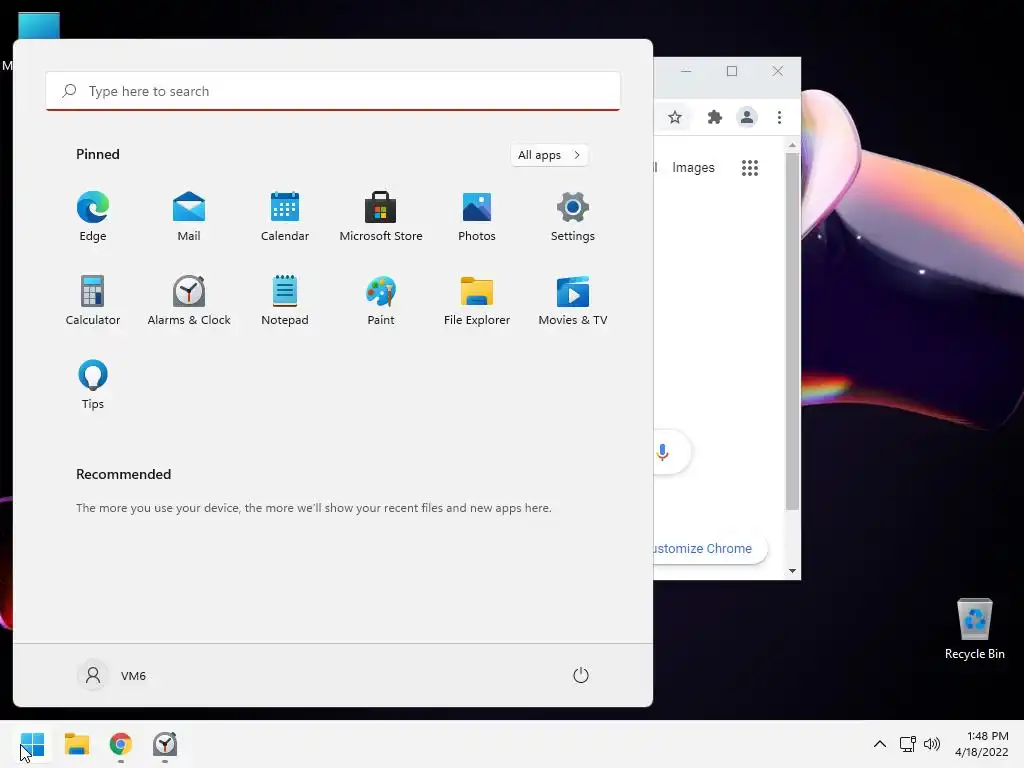The height and width of the screenshot is (768, 1024).
Task: Open File Explorer from pinned apps
Action: (x=477, y=300)
